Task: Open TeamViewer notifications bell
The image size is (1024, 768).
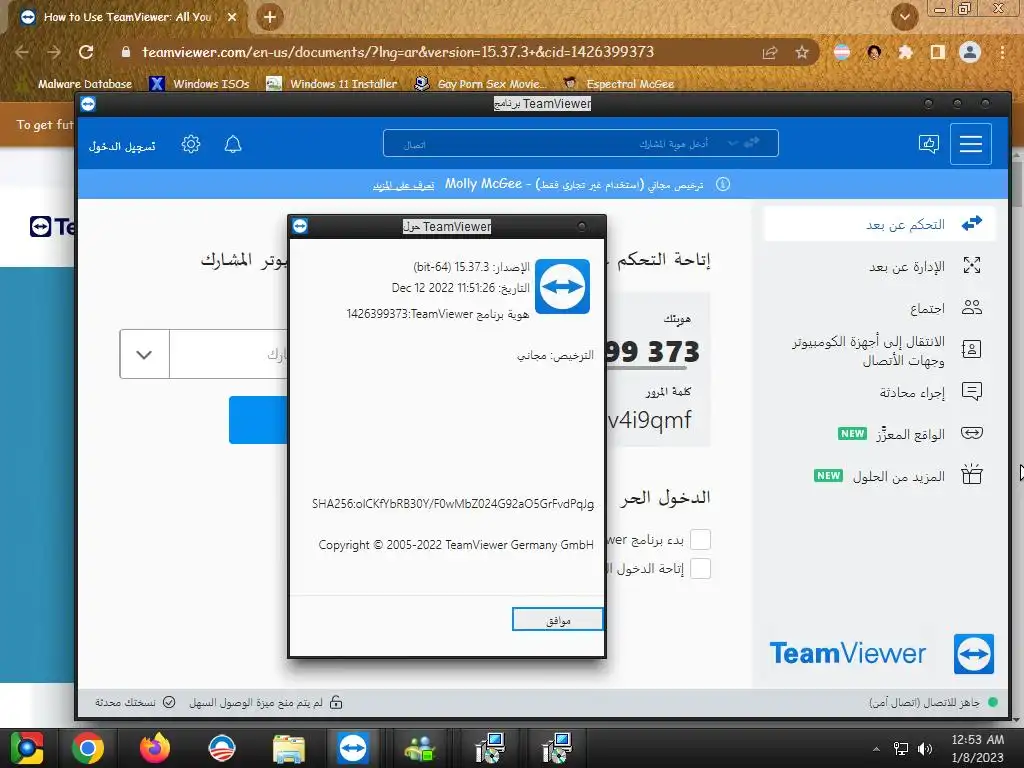Action: tap(233, 144)
